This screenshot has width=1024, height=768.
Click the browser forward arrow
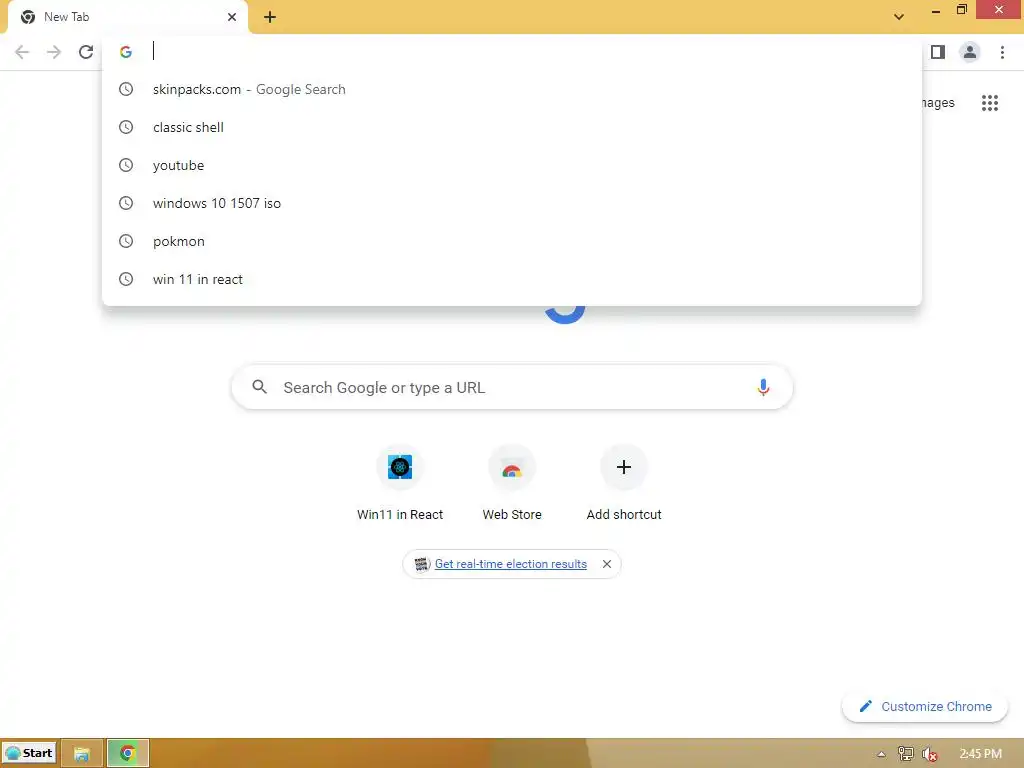[54, 52]
